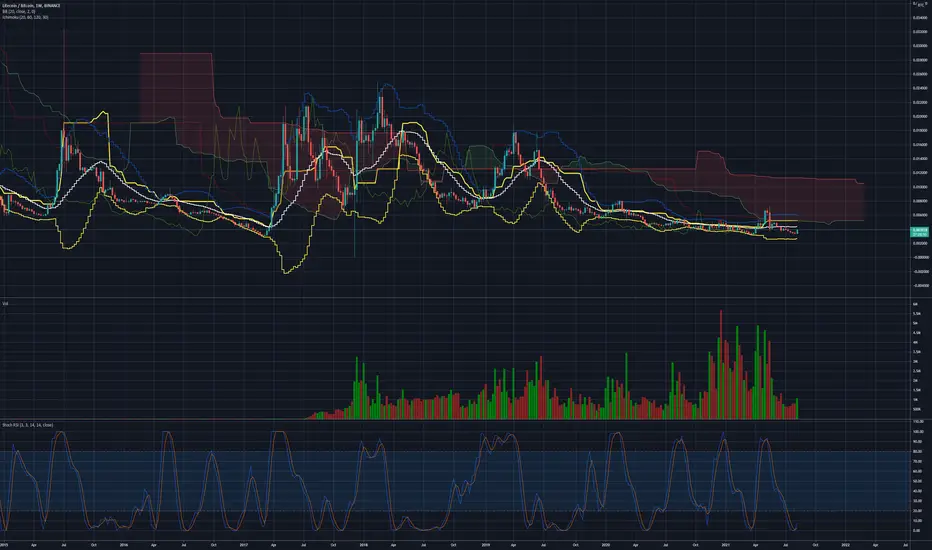Screen dimensions: 932x550
Task: Select the Ichimoku indicator legend
Action: (25, 17)
